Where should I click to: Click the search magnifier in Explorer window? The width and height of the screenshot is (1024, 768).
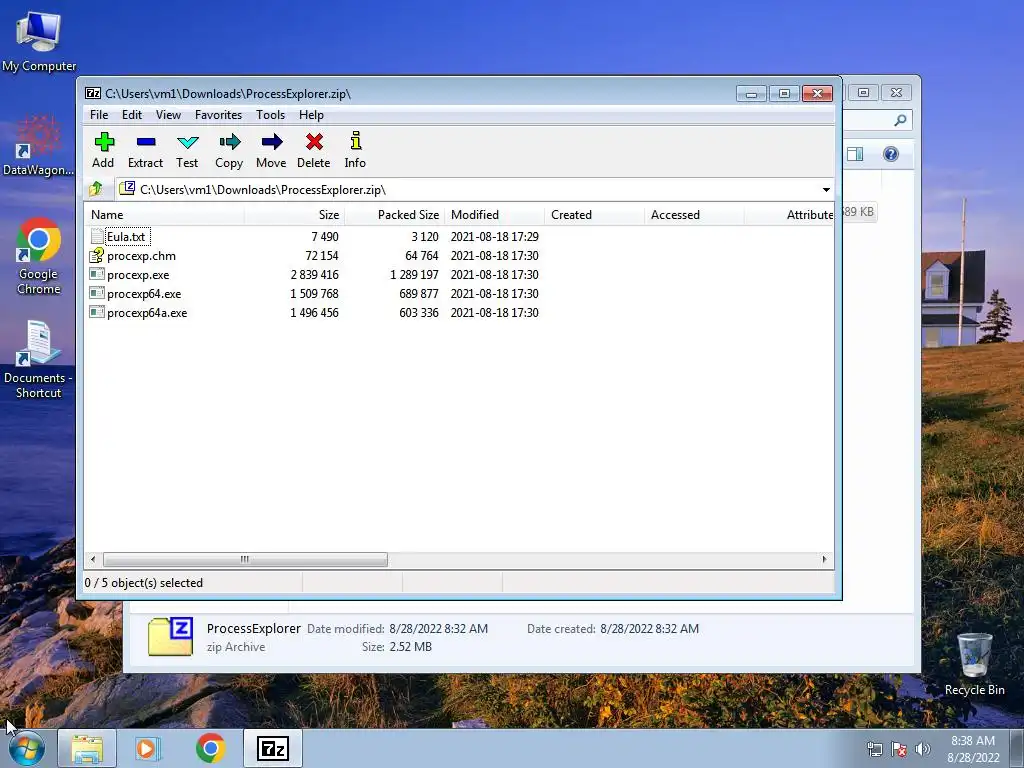pyautogui.click(x=900, y=120)
